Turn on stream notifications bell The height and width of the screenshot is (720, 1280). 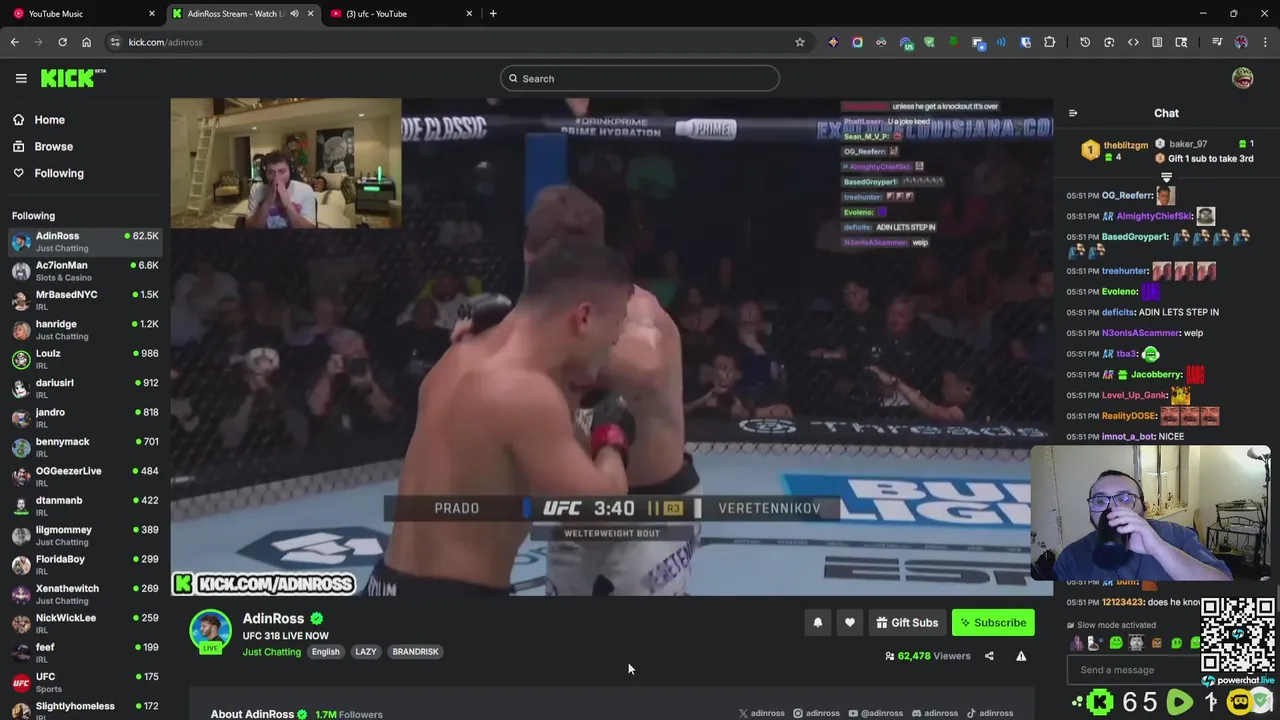pos(818,623)
